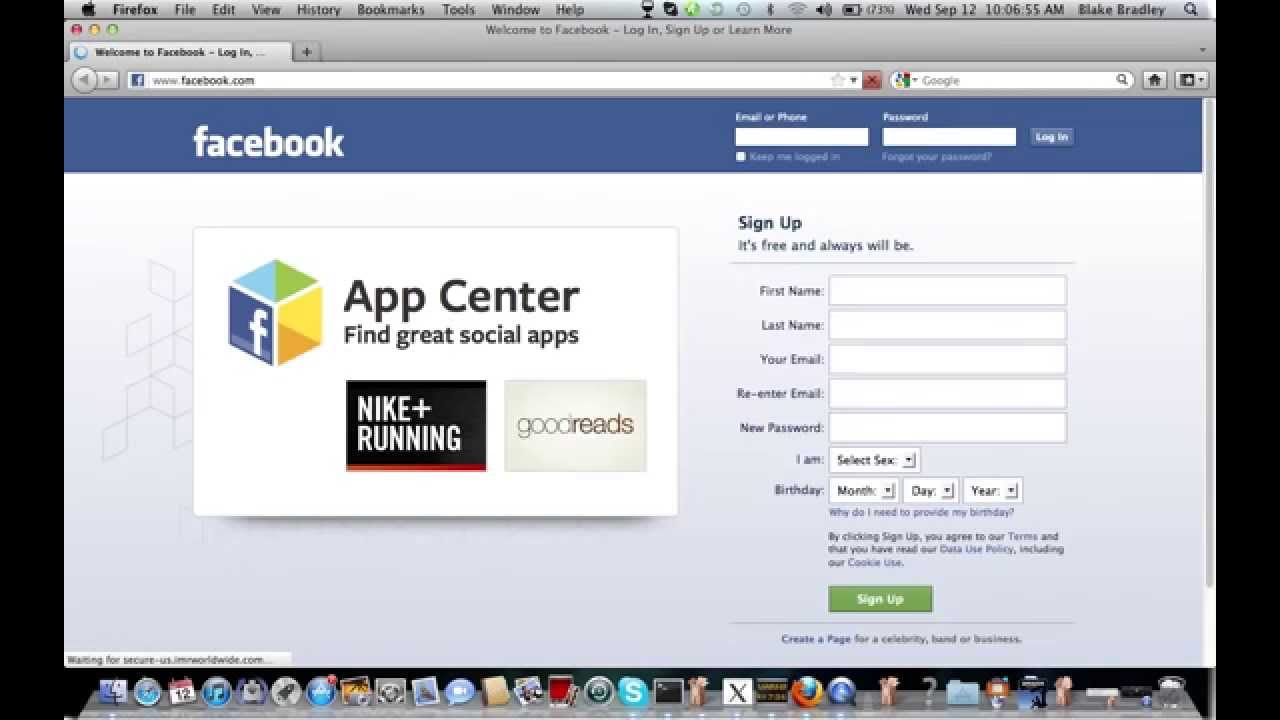Click the Bluetooth icon in menu bar

point(769,9)
